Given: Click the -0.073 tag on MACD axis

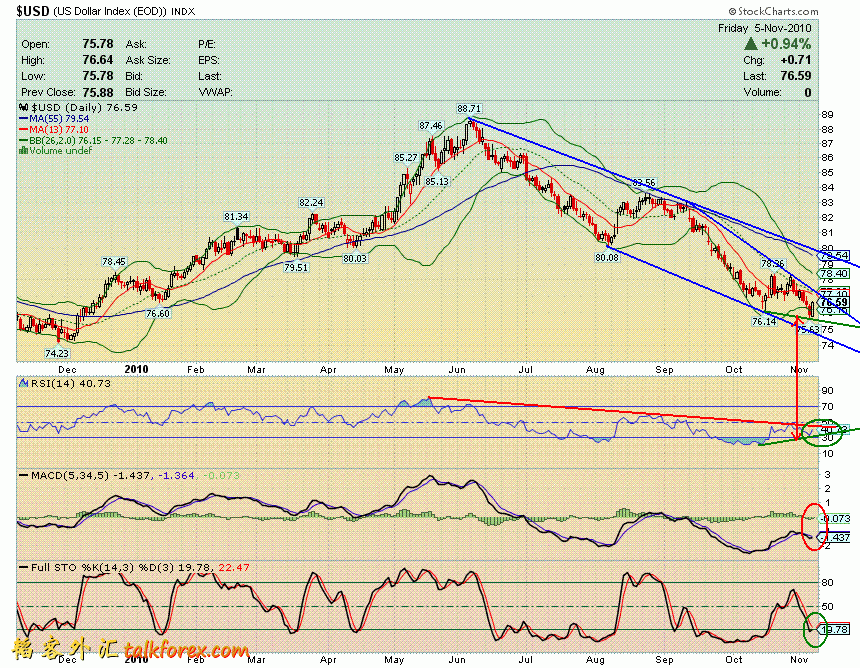Looking at the screenshot, I should (x=835, y=518).
